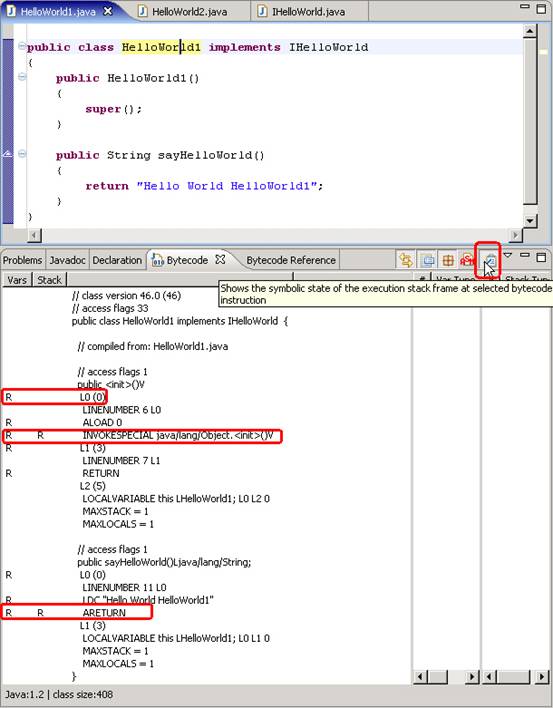Select 'LINENUMBER 6 L0' bytecode line
This screenshot has width=553, height=708.
pos(121,410)
